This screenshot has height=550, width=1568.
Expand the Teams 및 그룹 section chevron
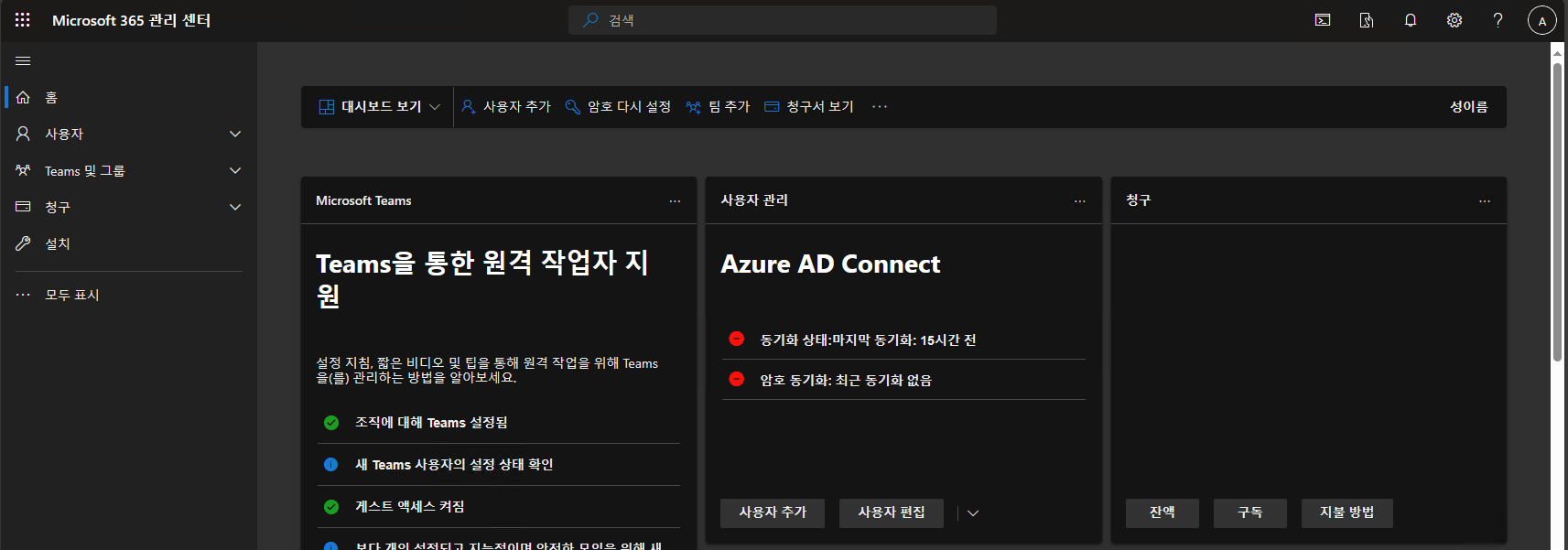click(x=235, y=170)
